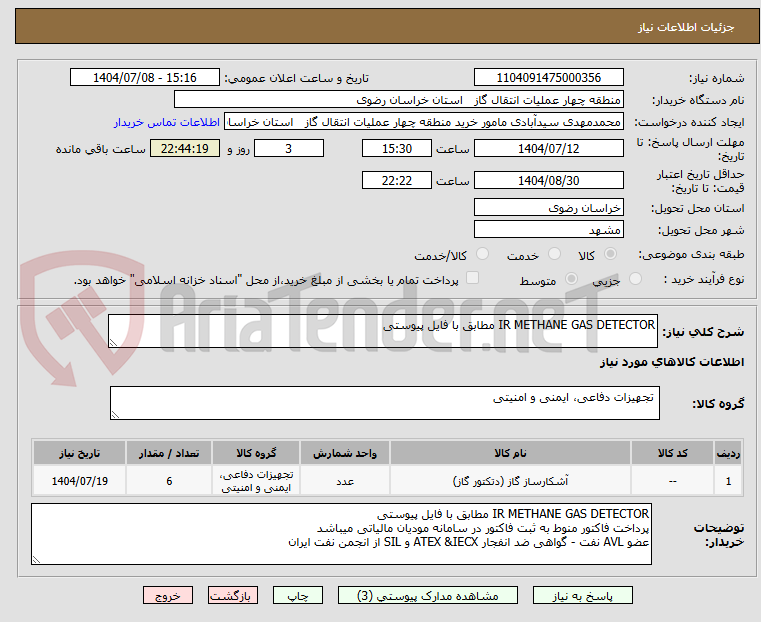Click the تعداد / مقدار column header

[x=169, y=453]
